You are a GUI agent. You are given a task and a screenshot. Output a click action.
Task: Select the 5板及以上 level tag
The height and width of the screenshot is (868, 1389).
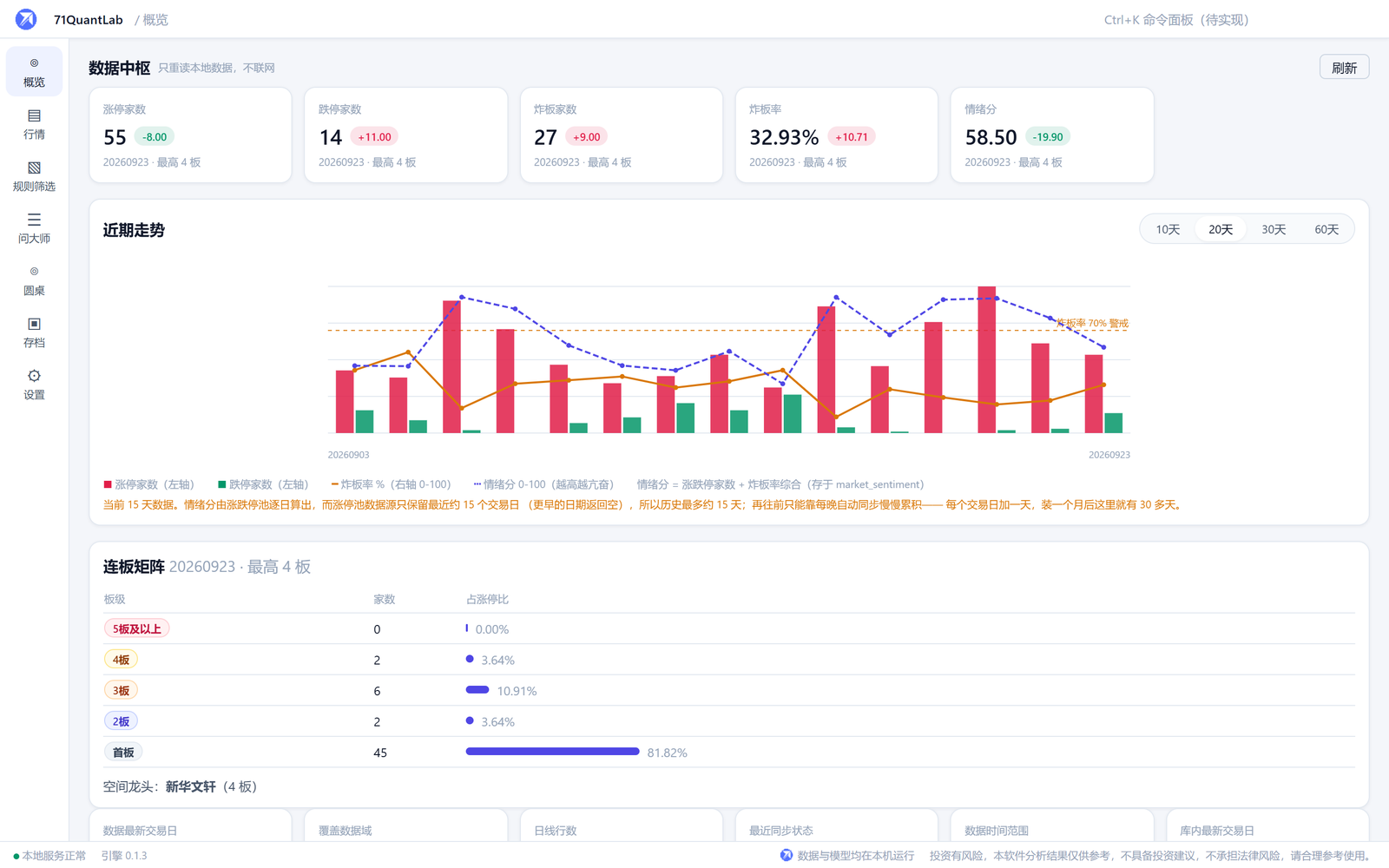(x=136, y=628)
